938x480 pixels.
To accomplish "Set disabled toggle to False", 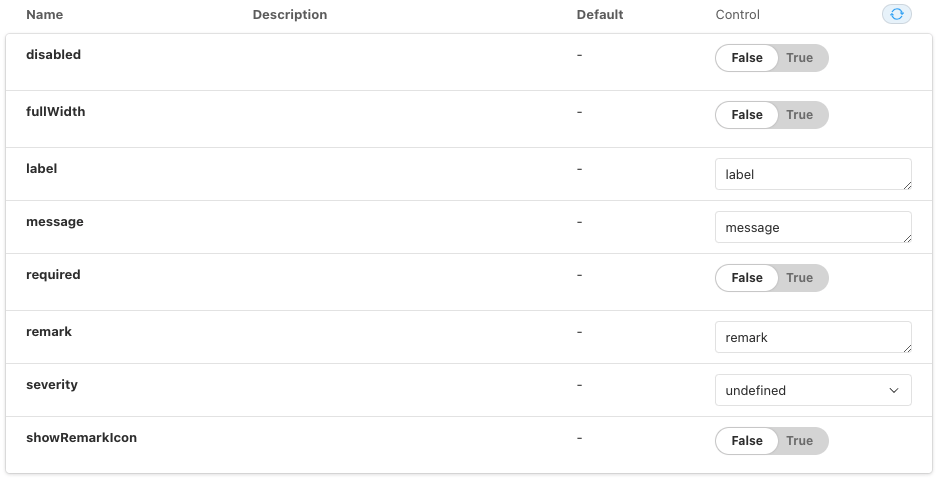I will pos(747,58).
